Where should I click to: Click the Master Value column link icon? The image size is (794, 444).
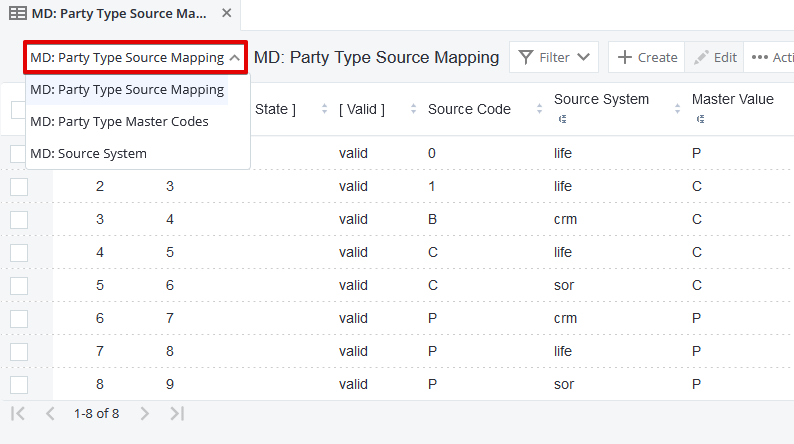coord(699,119)
